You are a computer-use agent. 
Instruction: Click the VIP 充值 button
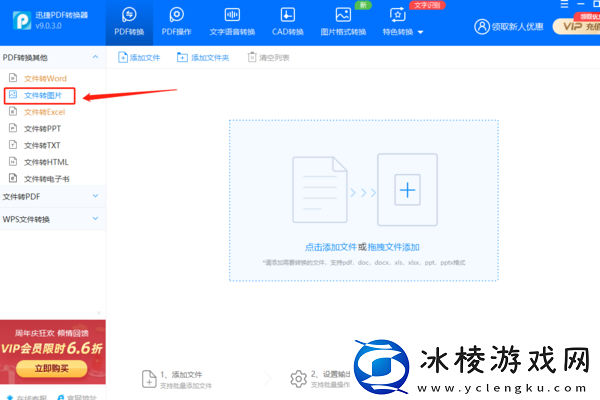tap(576, 26)
